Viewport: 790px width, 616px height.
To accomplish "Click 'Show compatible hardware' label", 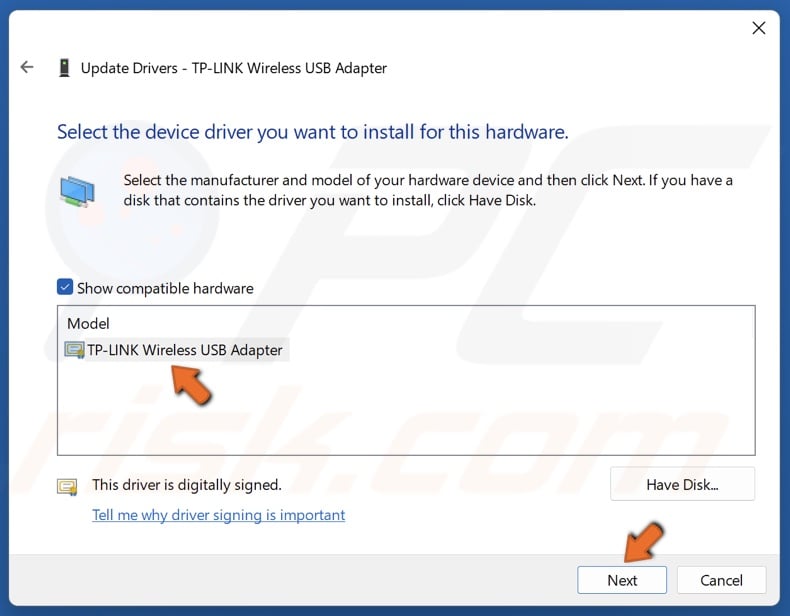I will (165, 288).
